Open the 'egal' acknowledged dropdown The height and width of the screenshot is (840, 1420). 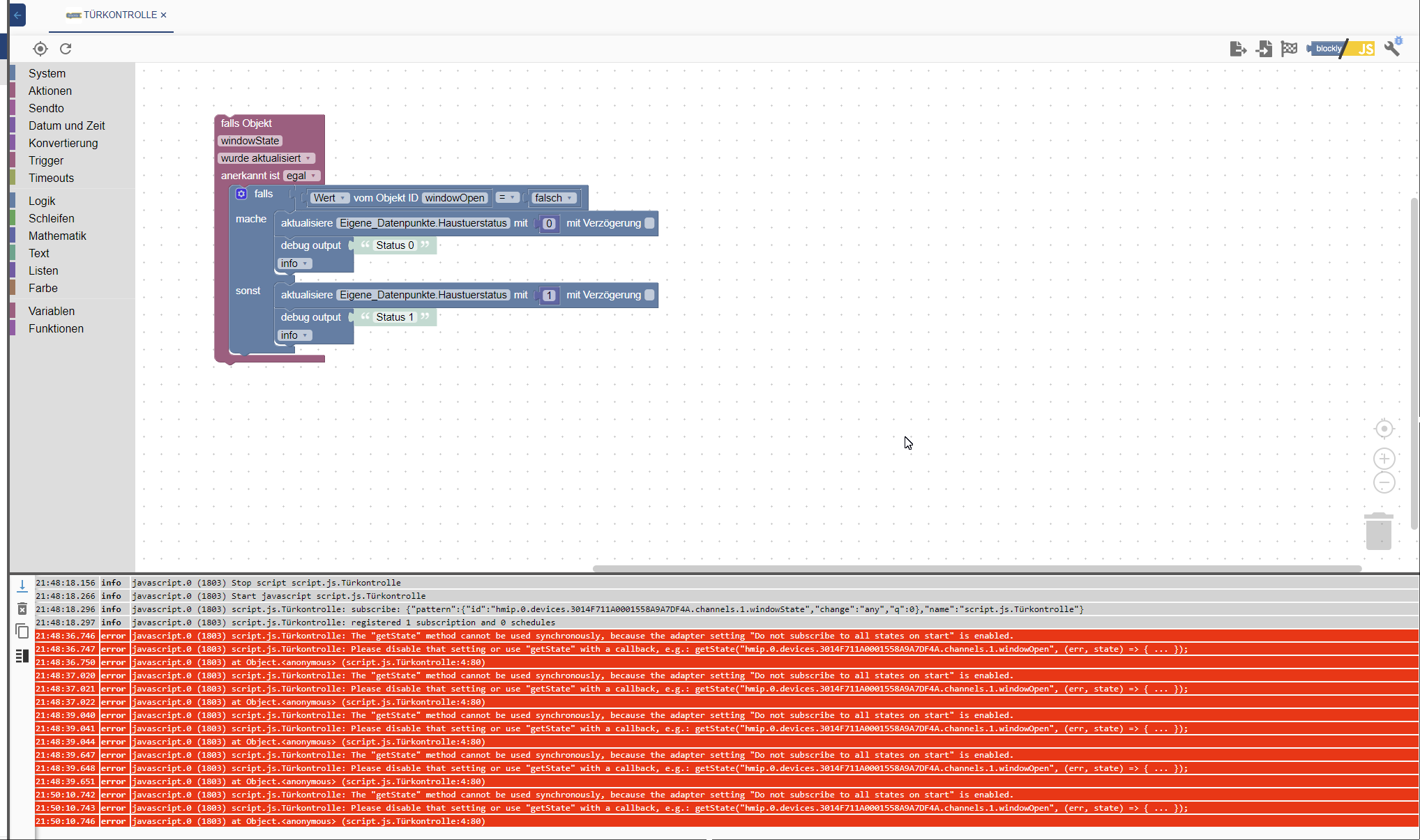301,176
